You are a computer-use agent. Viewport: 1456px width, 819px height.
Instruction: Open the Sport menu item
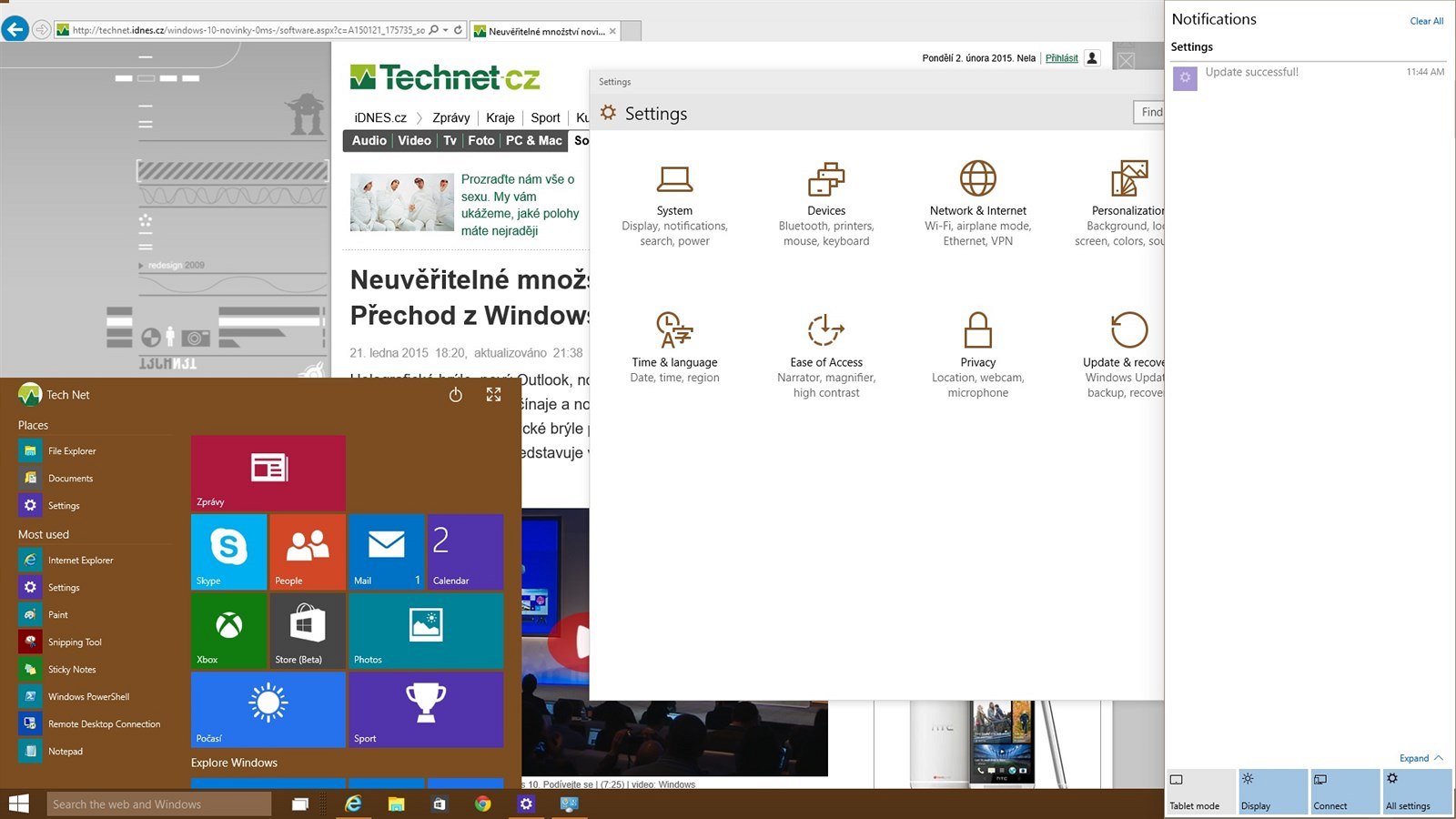point(545,117)
